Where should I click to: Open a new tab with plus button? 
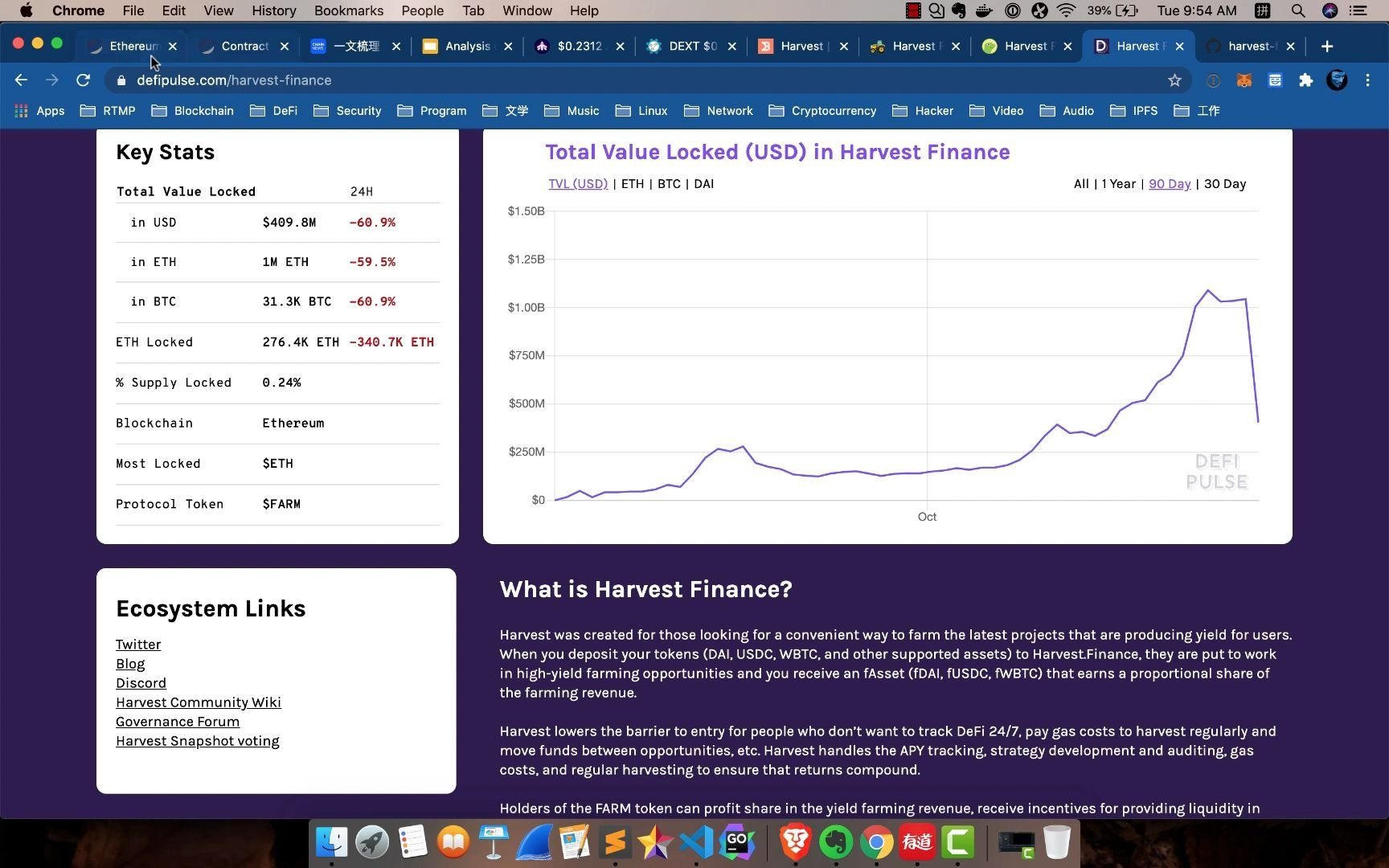tap(1327, 47)
